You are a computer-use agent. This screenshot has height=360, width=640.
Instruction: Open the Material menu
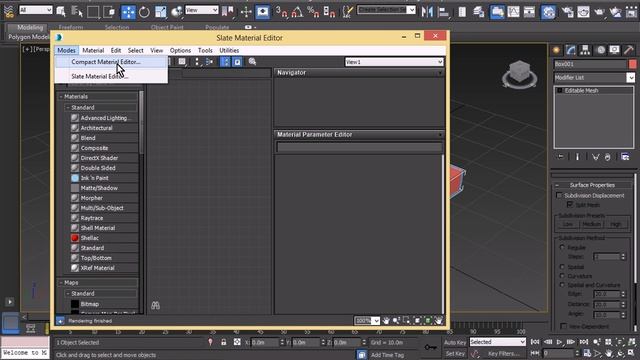93,50
